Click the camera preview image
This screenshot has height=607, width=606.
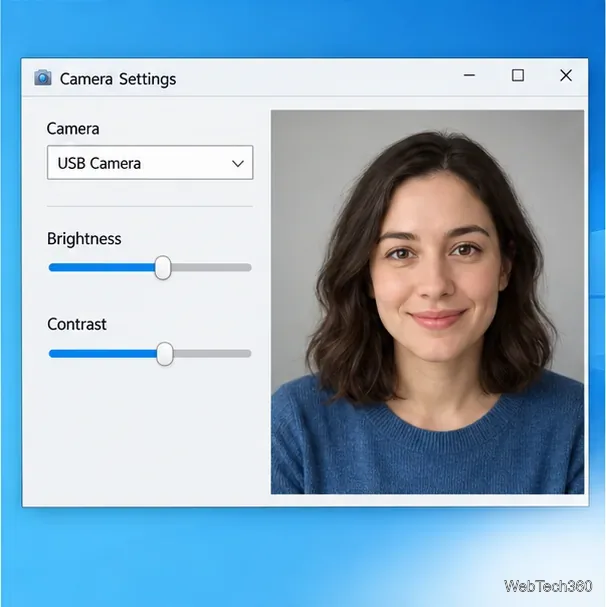(427, 302)
